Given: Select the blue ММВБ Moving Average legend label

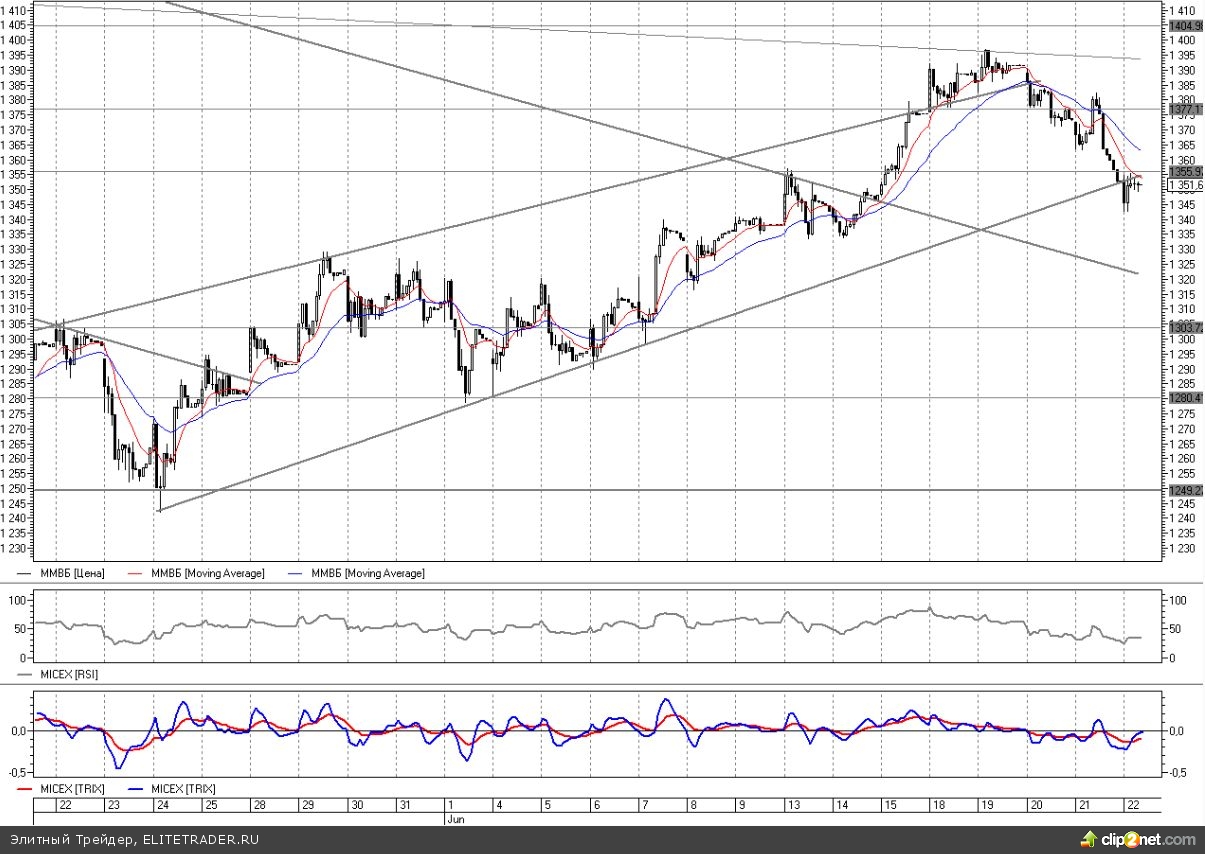Looking at the screenshot, I should (368, 573).
